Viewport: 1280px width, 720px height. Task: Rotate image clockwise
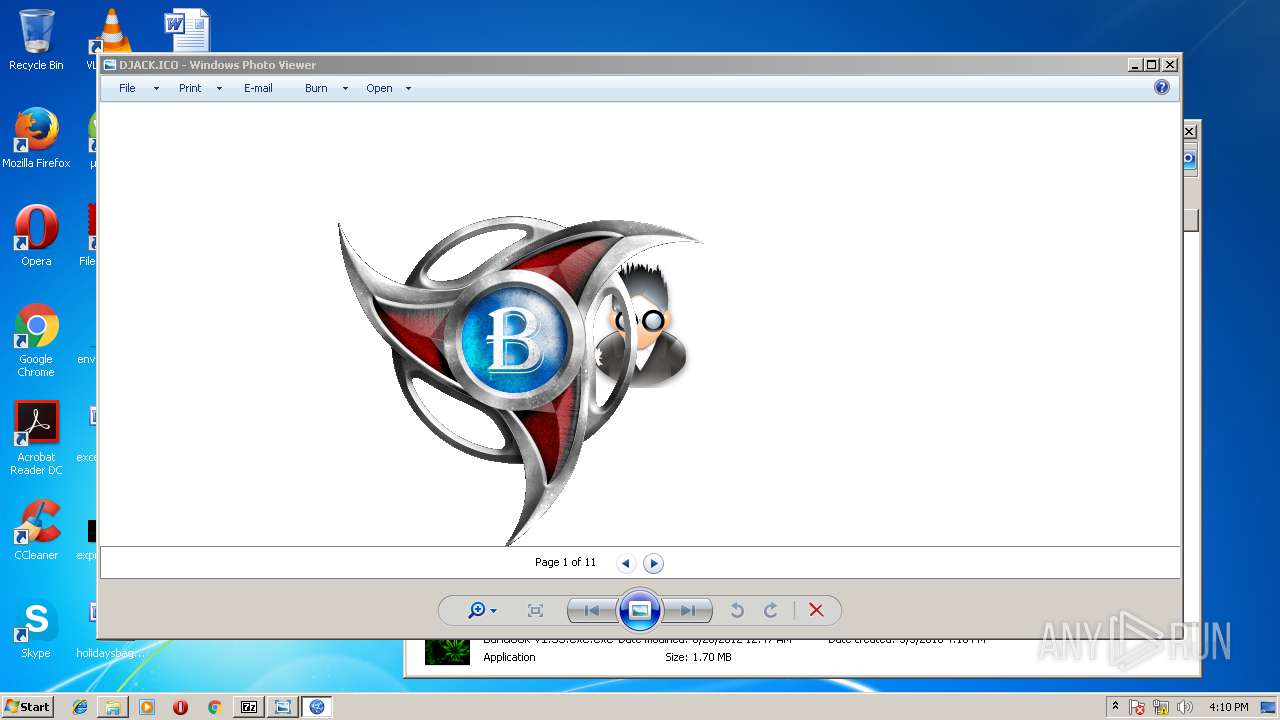click(x=771, y=610)
